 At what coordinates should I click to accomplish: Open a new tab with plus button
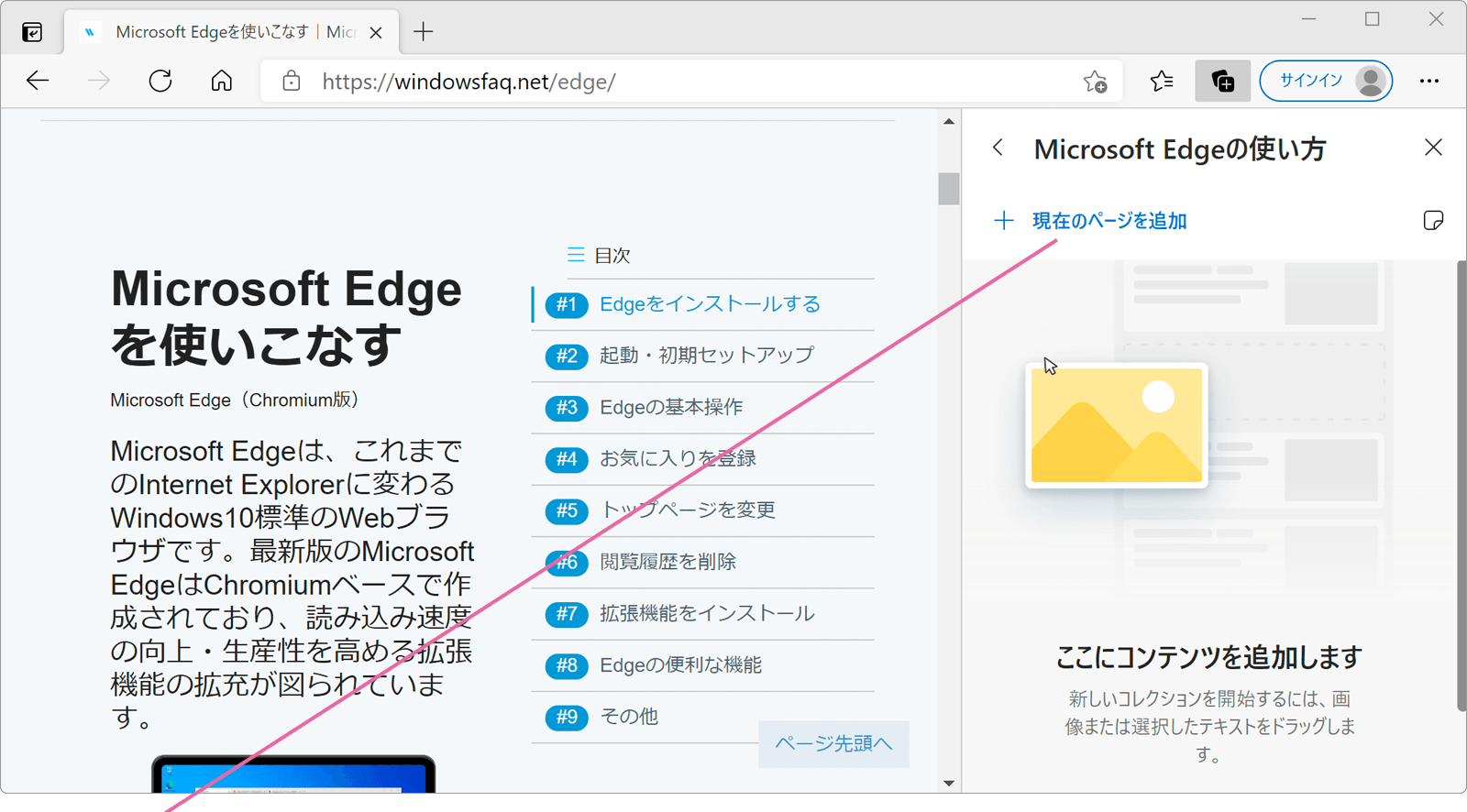pos(423,32)
